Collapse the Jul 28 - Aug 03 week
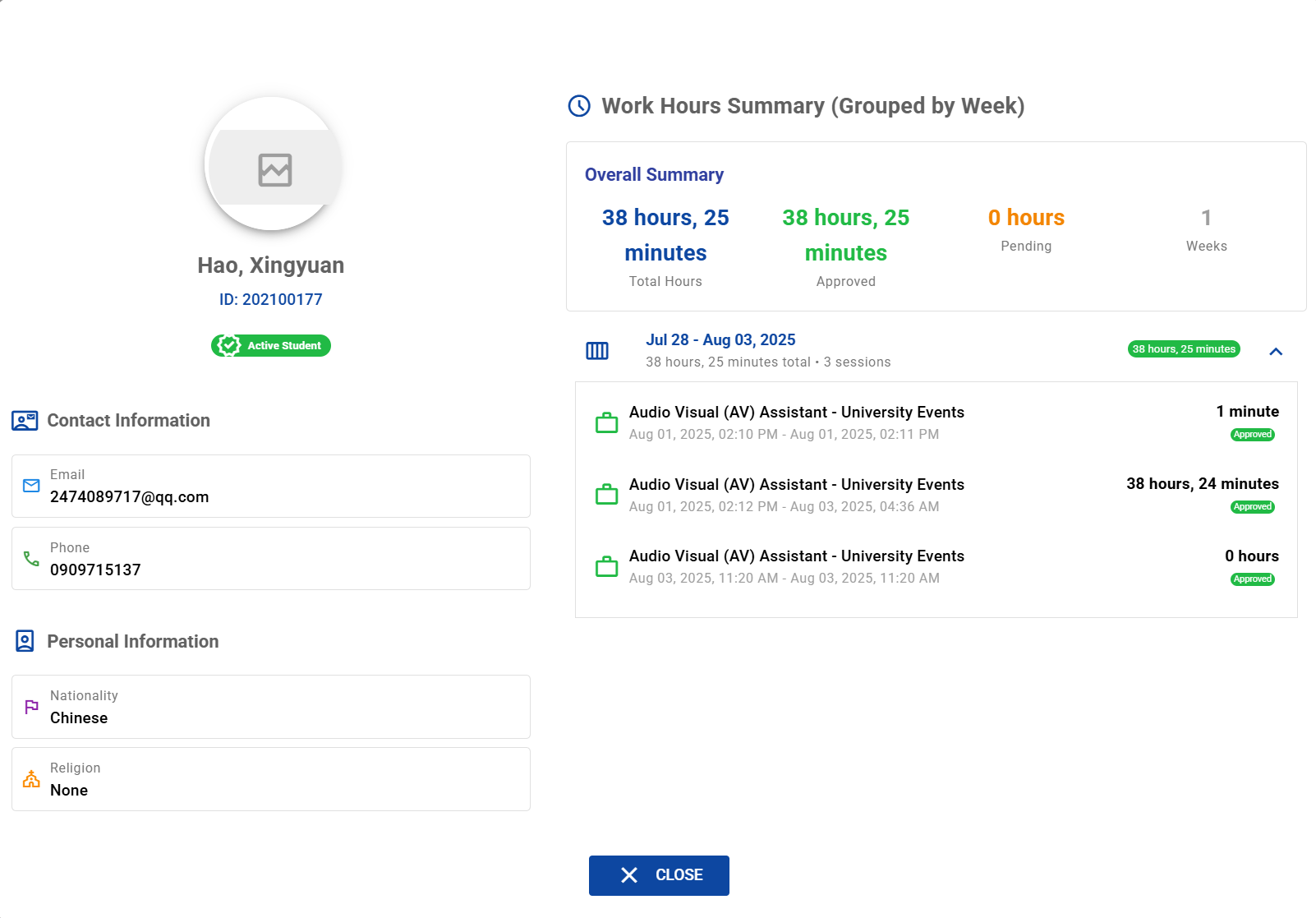The image size is (1316, 918). coord(1275,352)
